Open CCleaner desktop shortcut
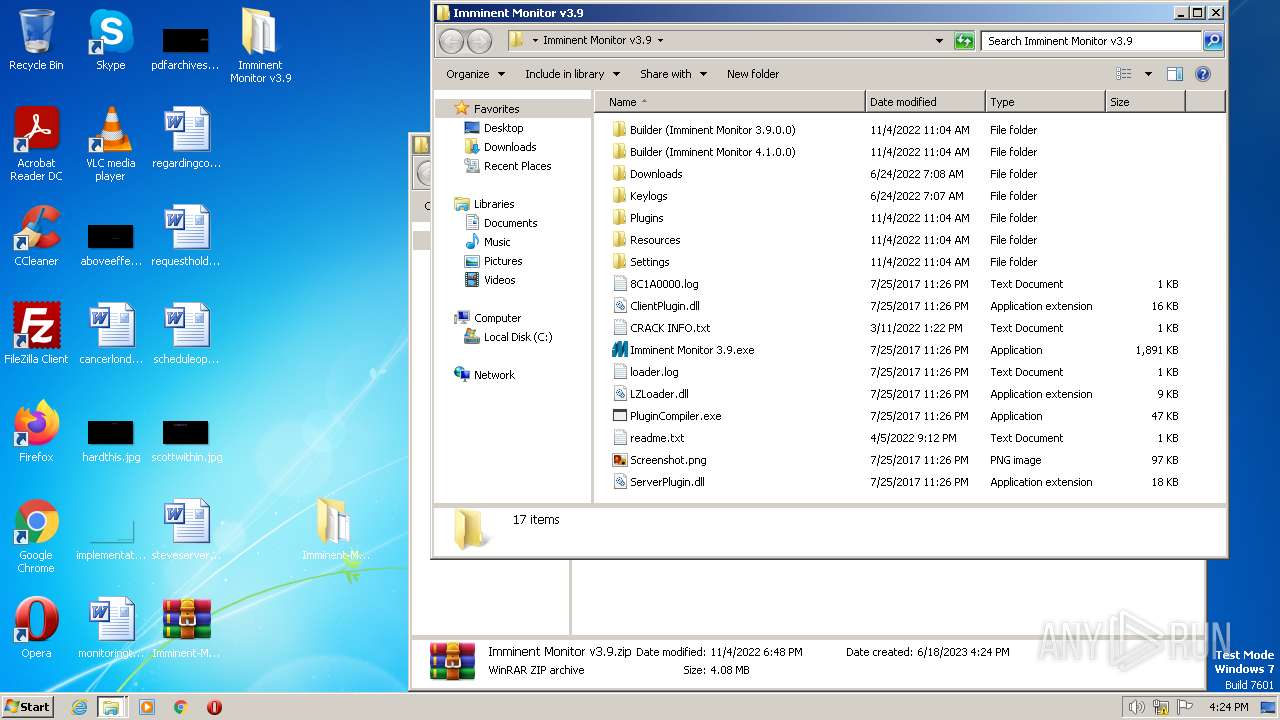 pyautogui.click(x=36, y=236)
